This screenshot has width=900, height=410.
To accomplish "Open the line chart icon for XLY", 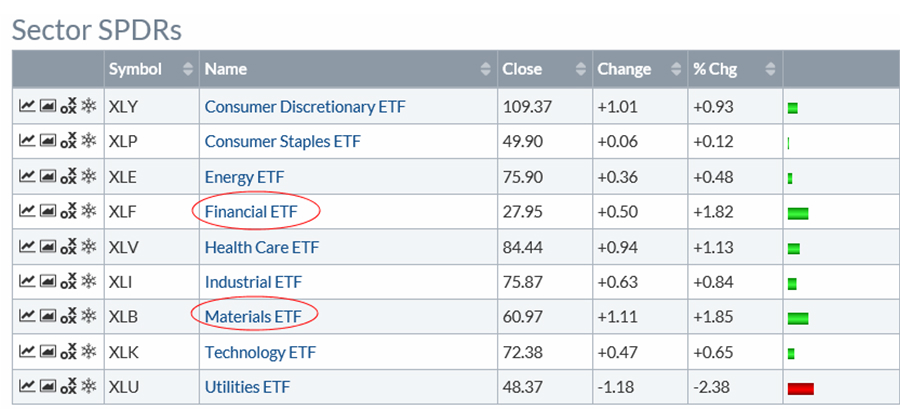I will [27, 106].
